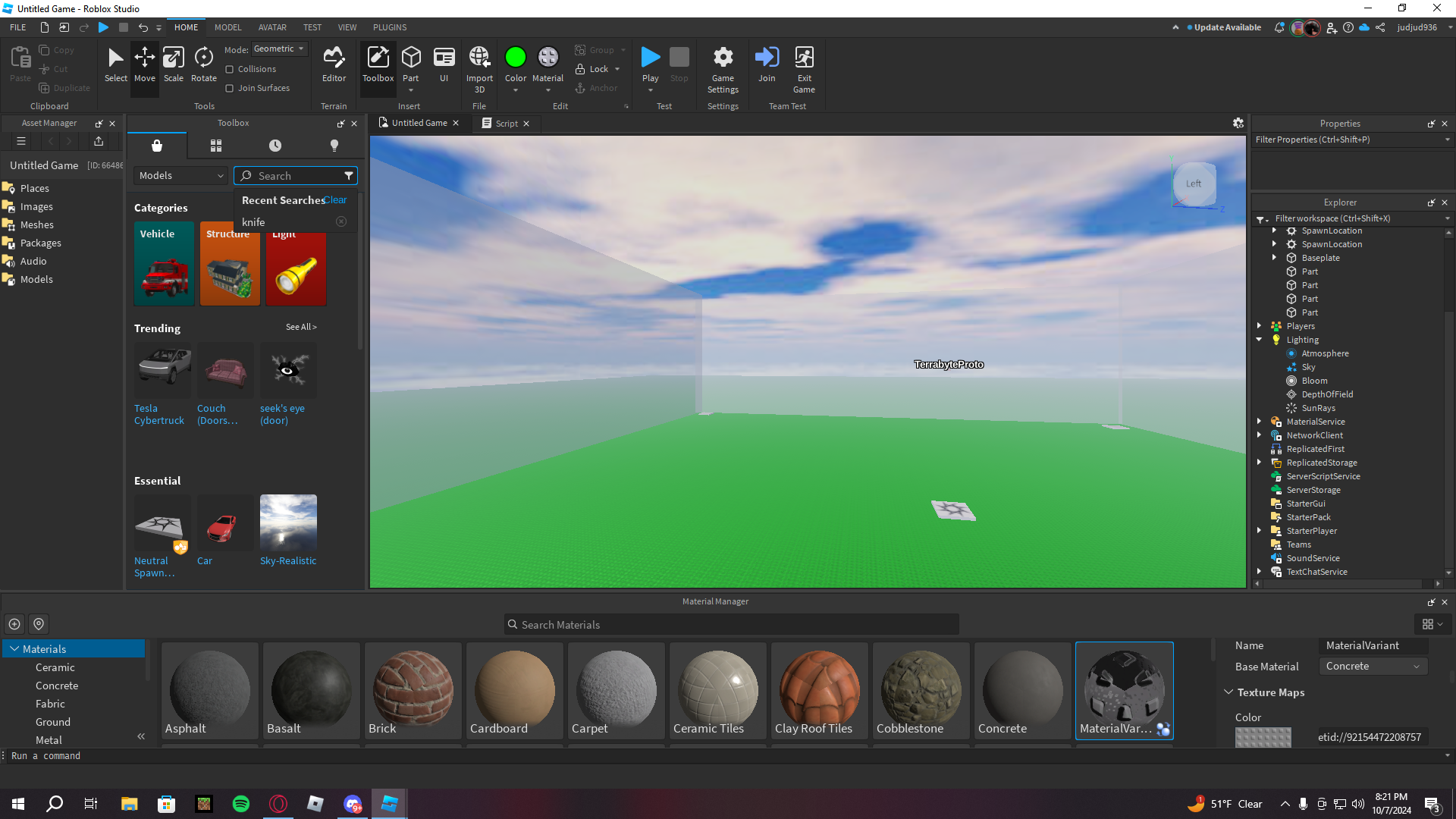The width and height of the screenshot is (1456, 819).
Task: Click See All trending link
Action: 301,327
